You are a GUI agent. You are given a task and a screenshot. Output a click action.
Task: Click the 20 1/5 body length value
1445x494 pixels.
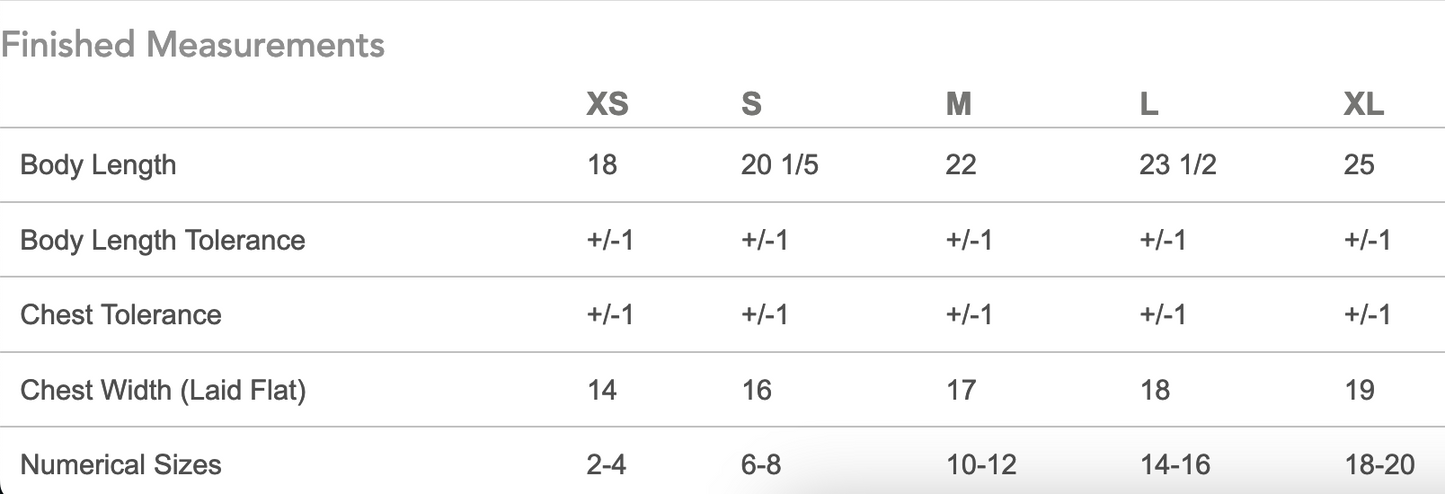click(779, 165)
